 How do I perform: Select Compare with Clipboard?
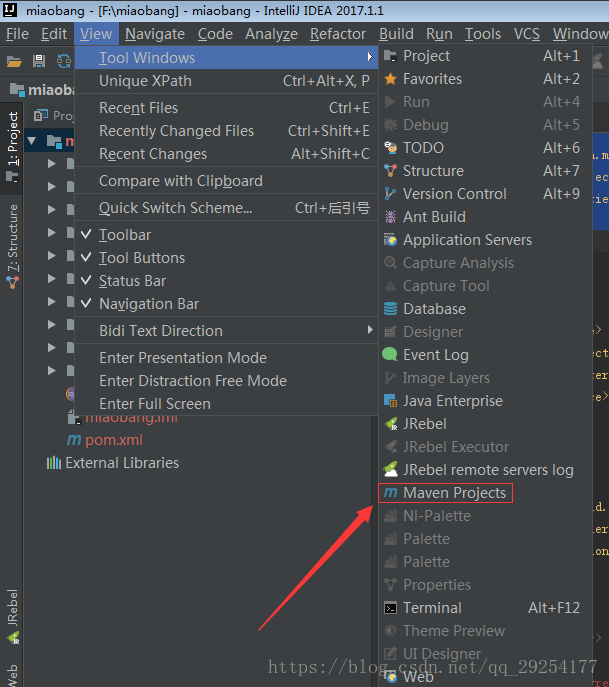point(227,181)
